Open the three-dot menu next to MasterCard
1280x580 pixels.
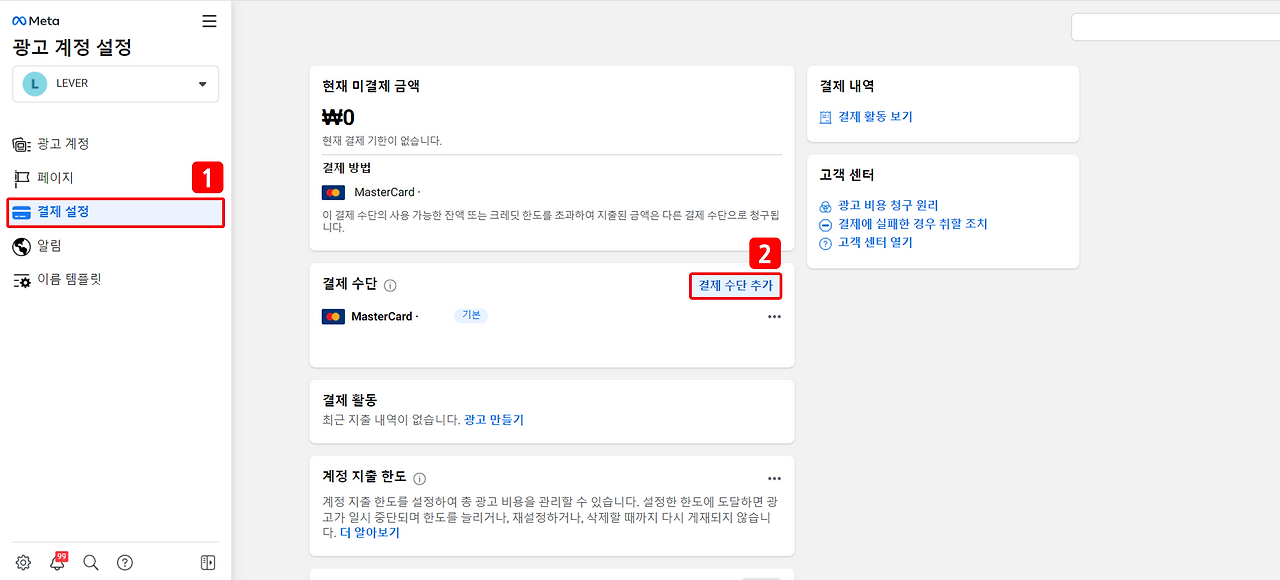point(776,317)
